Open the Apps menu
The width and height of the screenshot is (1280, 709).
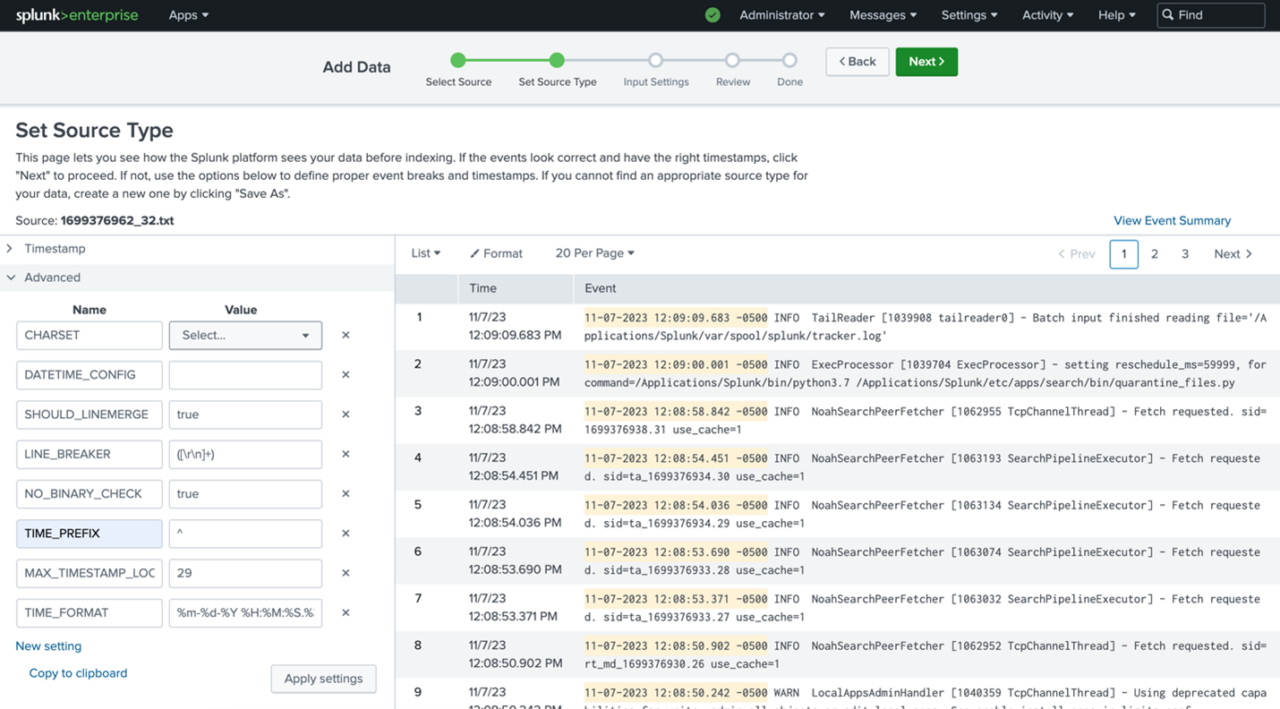[188, 15]
